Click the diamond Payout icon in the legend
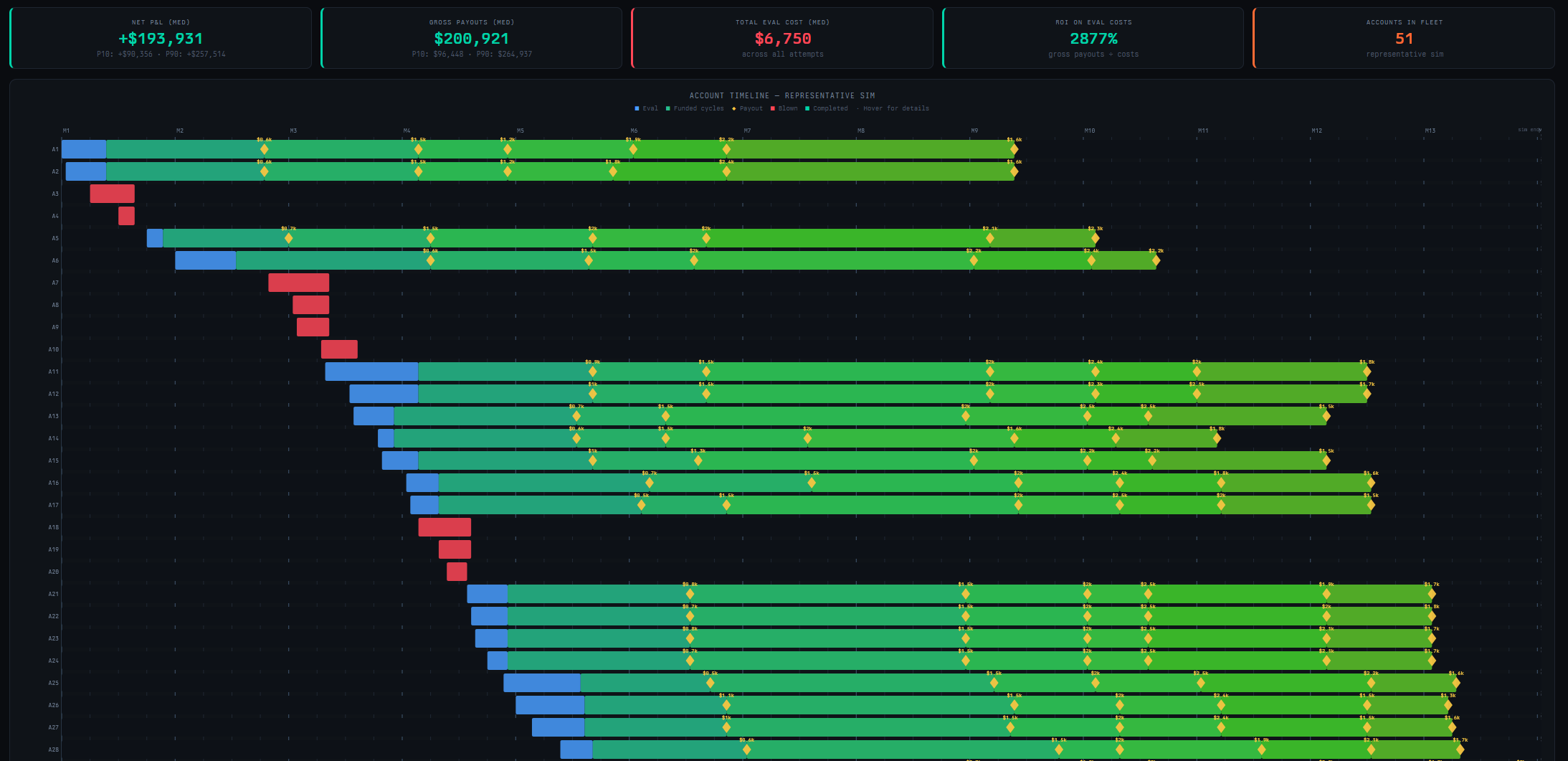1568x761 pixels. 733,108
